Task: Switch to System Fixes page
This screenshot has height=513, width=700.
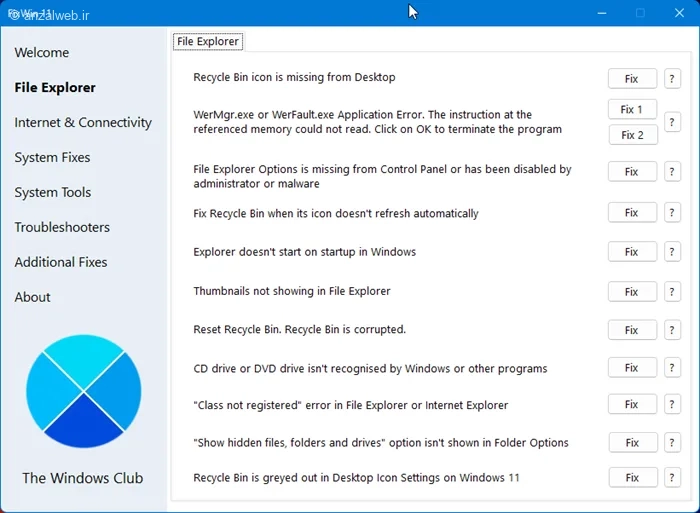Action: tap(52, 158)
